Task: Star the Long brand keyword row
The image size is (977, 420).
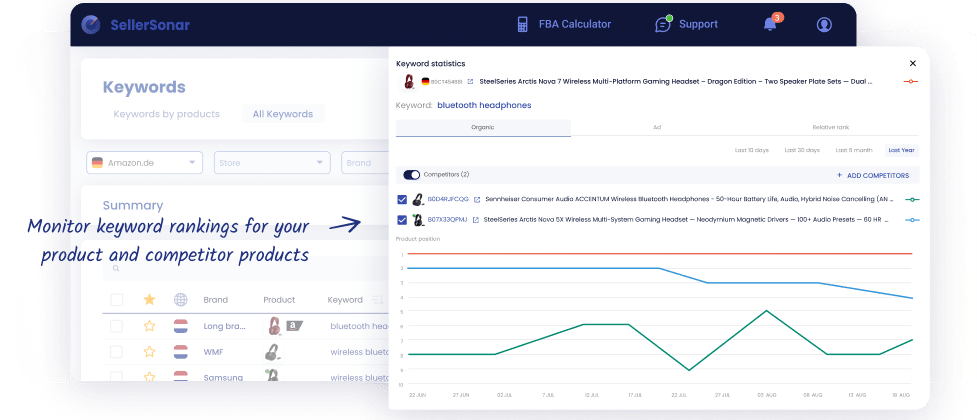Action: point(149,326)
